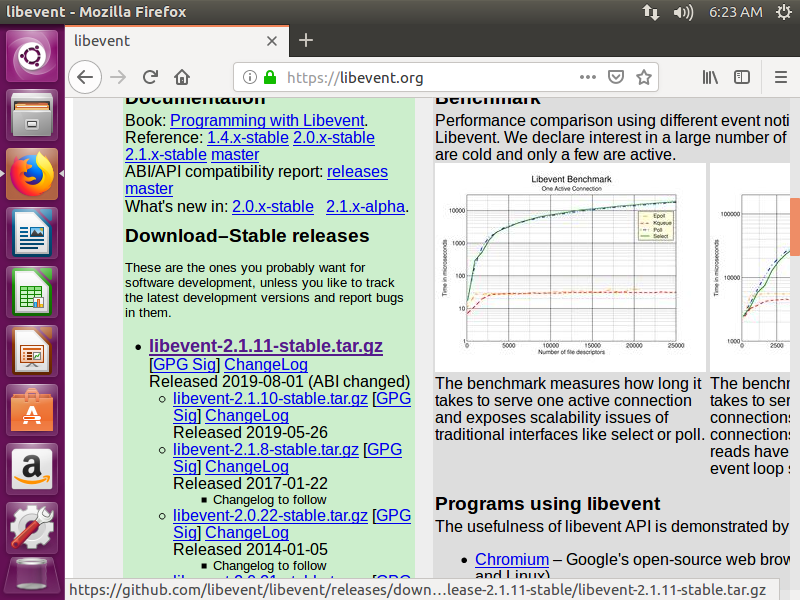The width and height of the screenshot is (800, 600).
Task: Close the libevent tab
Action: (272, 41)
